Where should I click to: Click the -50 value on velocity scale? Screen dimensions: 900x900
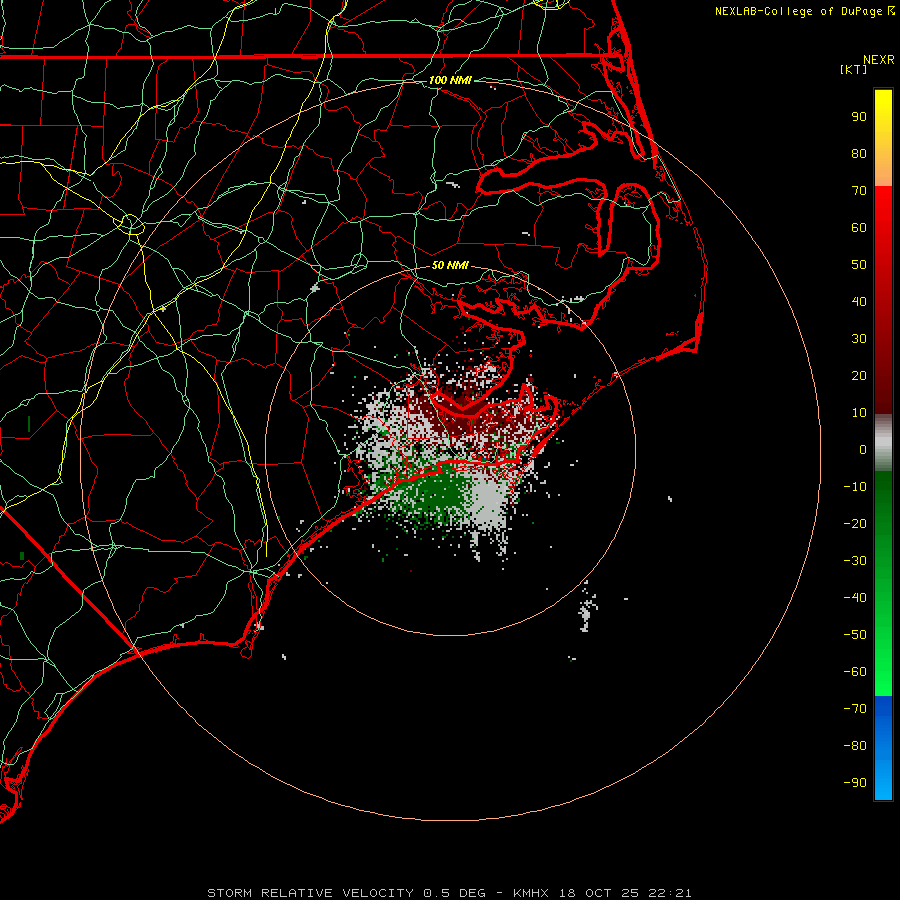click(x=855, y=635)
